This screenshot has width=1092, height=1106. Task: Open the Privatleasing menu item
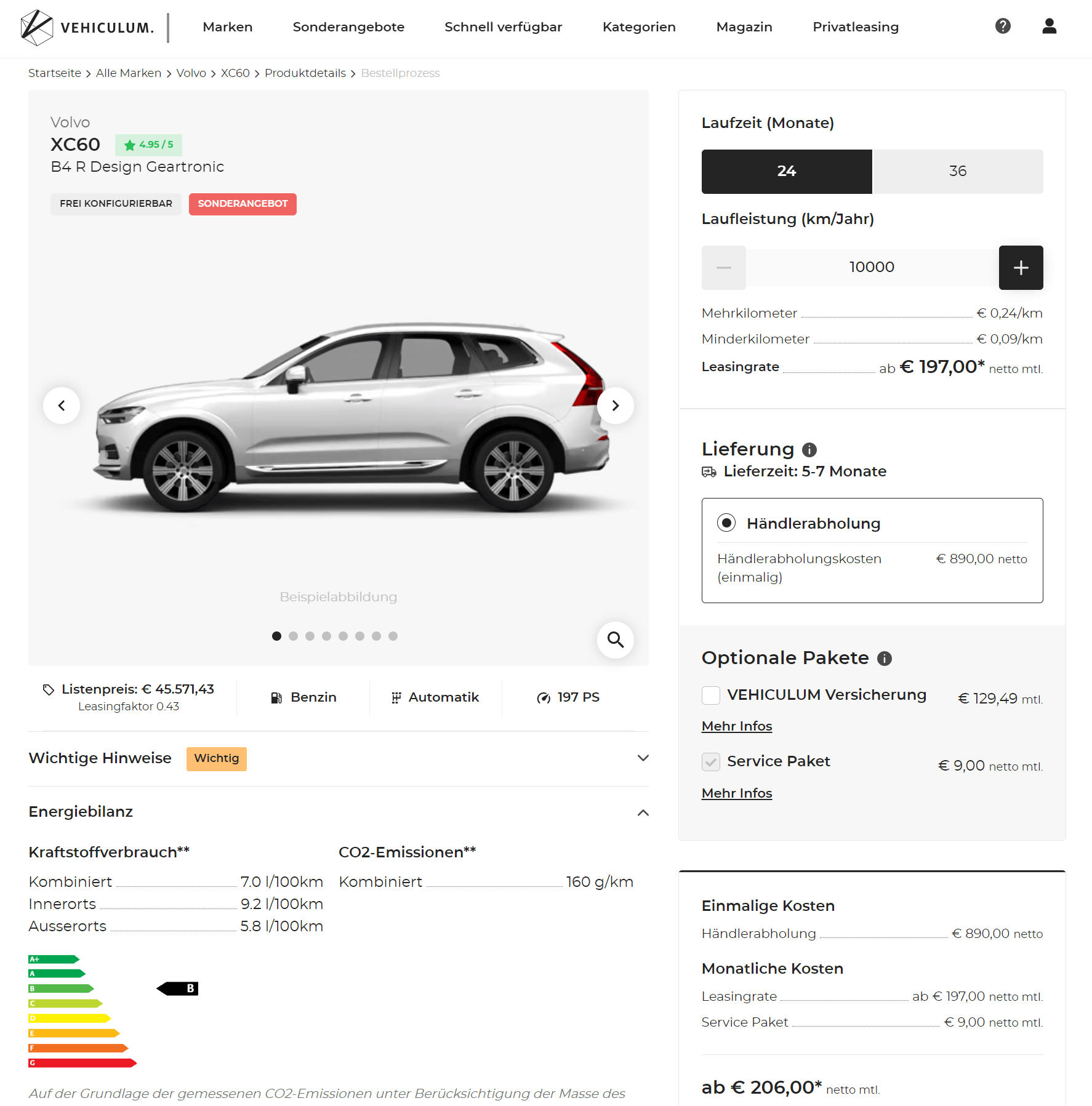pyautogui.click(x=856, y=27)
